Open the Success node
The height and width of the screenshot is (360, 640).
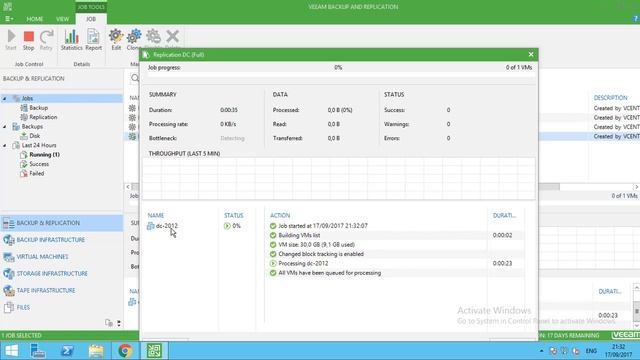[39, 164]
